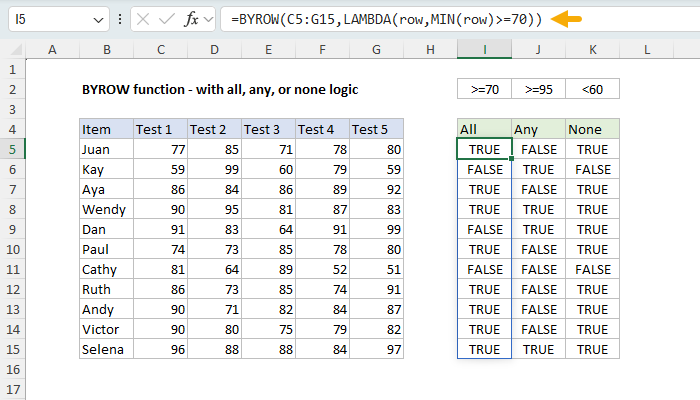Select the cell with name 'Cathy'

click(x=107, y=269)
